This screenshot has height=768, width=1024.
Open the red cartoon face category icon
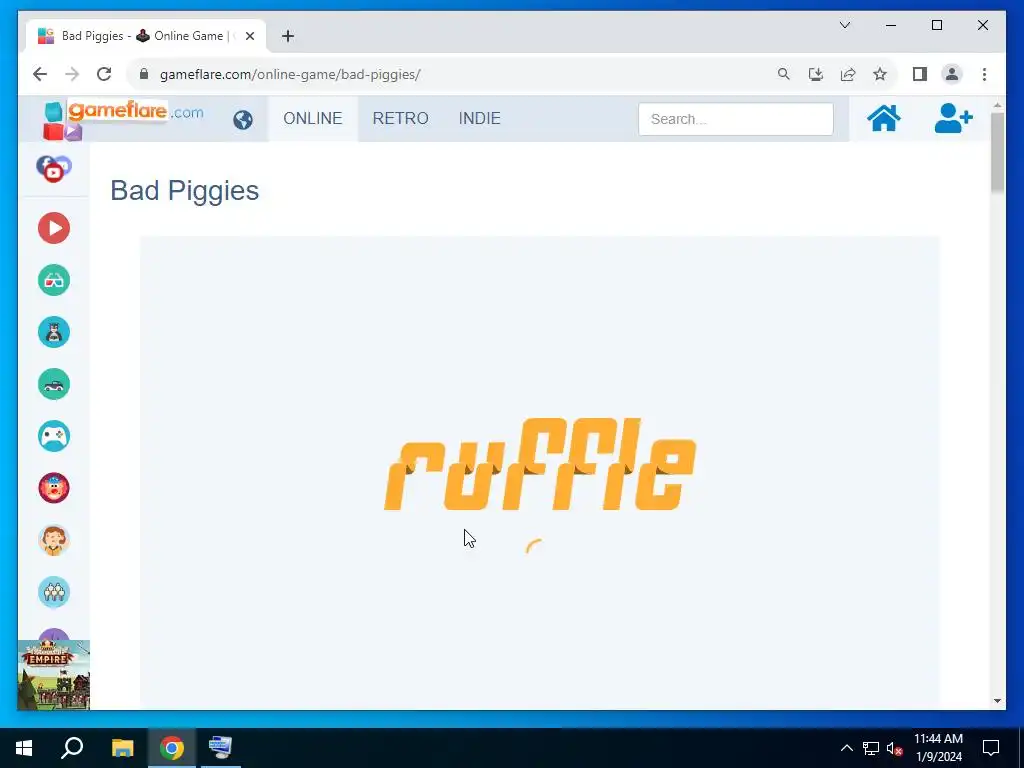(54, 488)
